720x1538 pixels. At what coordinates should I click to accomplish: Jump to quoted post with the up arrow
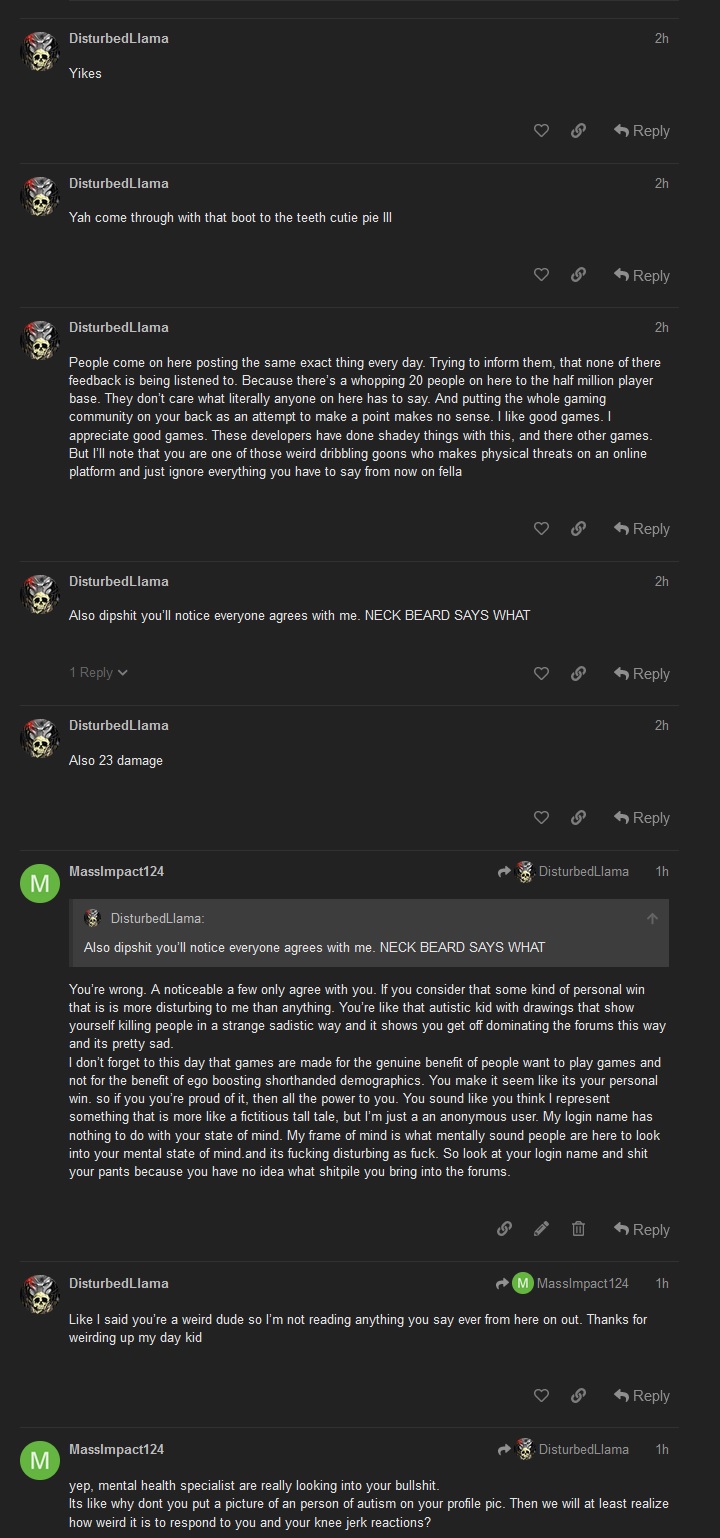[x=652, y=919]
